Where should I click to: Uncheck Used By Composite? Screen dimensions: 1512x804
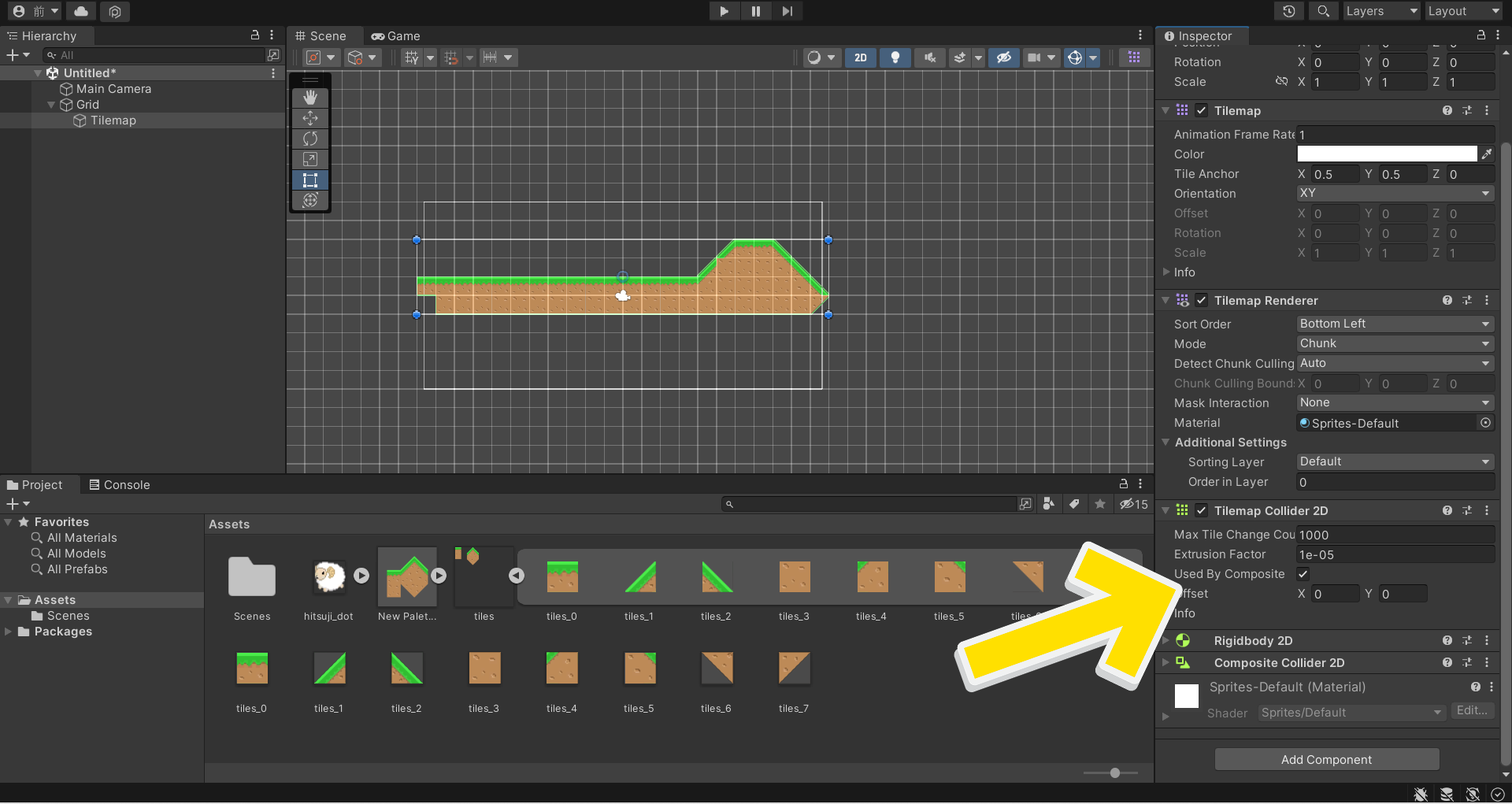point(1303,574)
